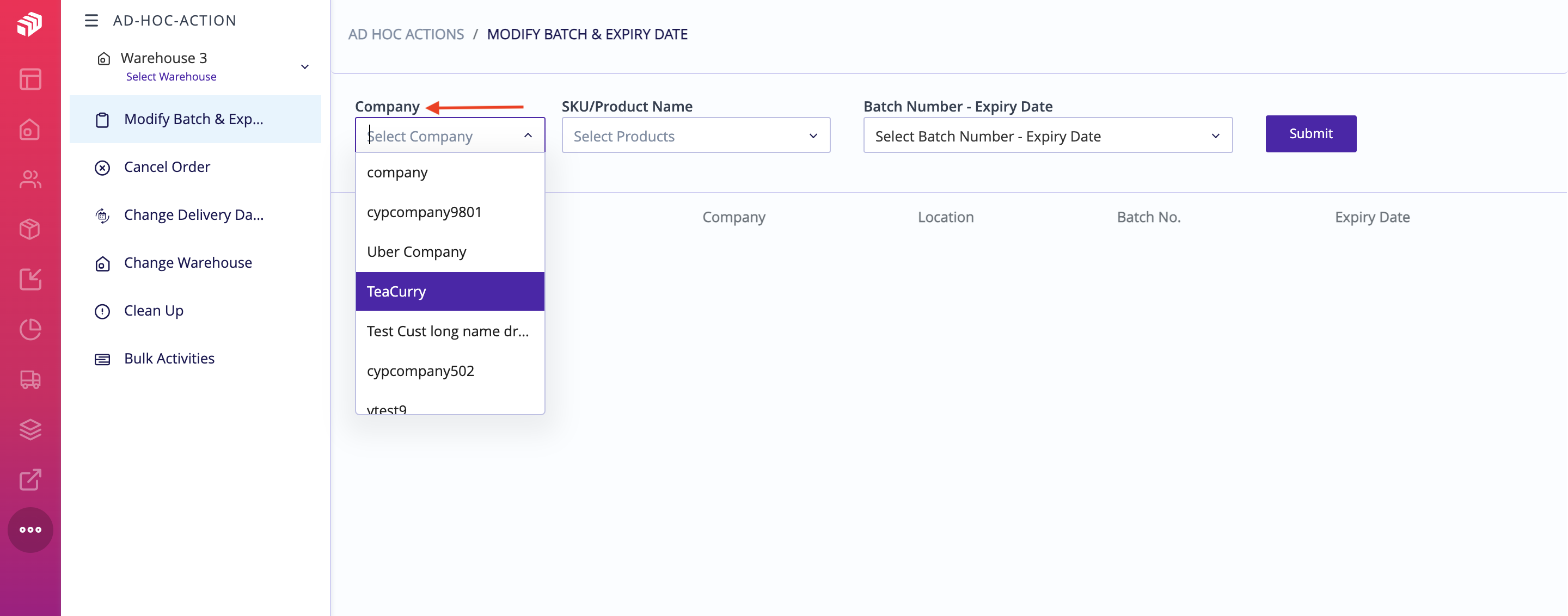Choose Uber Company from the list
This screenshot has width=1568, height=616.
[x=450, y=252]
